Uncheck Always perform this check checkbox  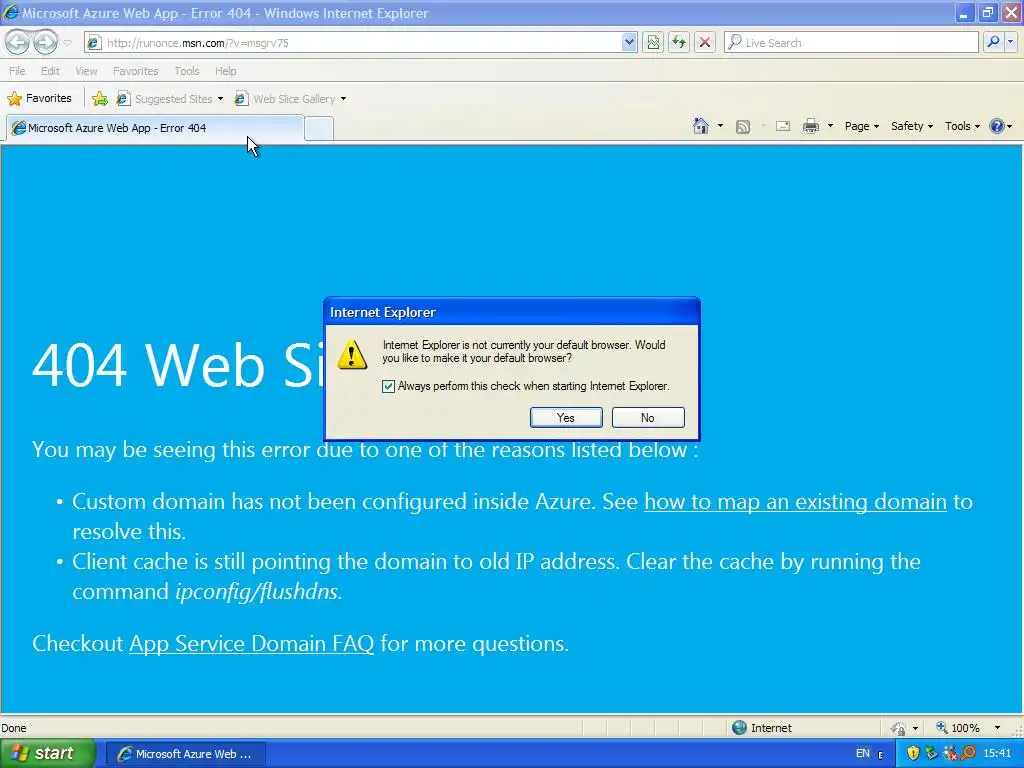click(x=389, y=387)
